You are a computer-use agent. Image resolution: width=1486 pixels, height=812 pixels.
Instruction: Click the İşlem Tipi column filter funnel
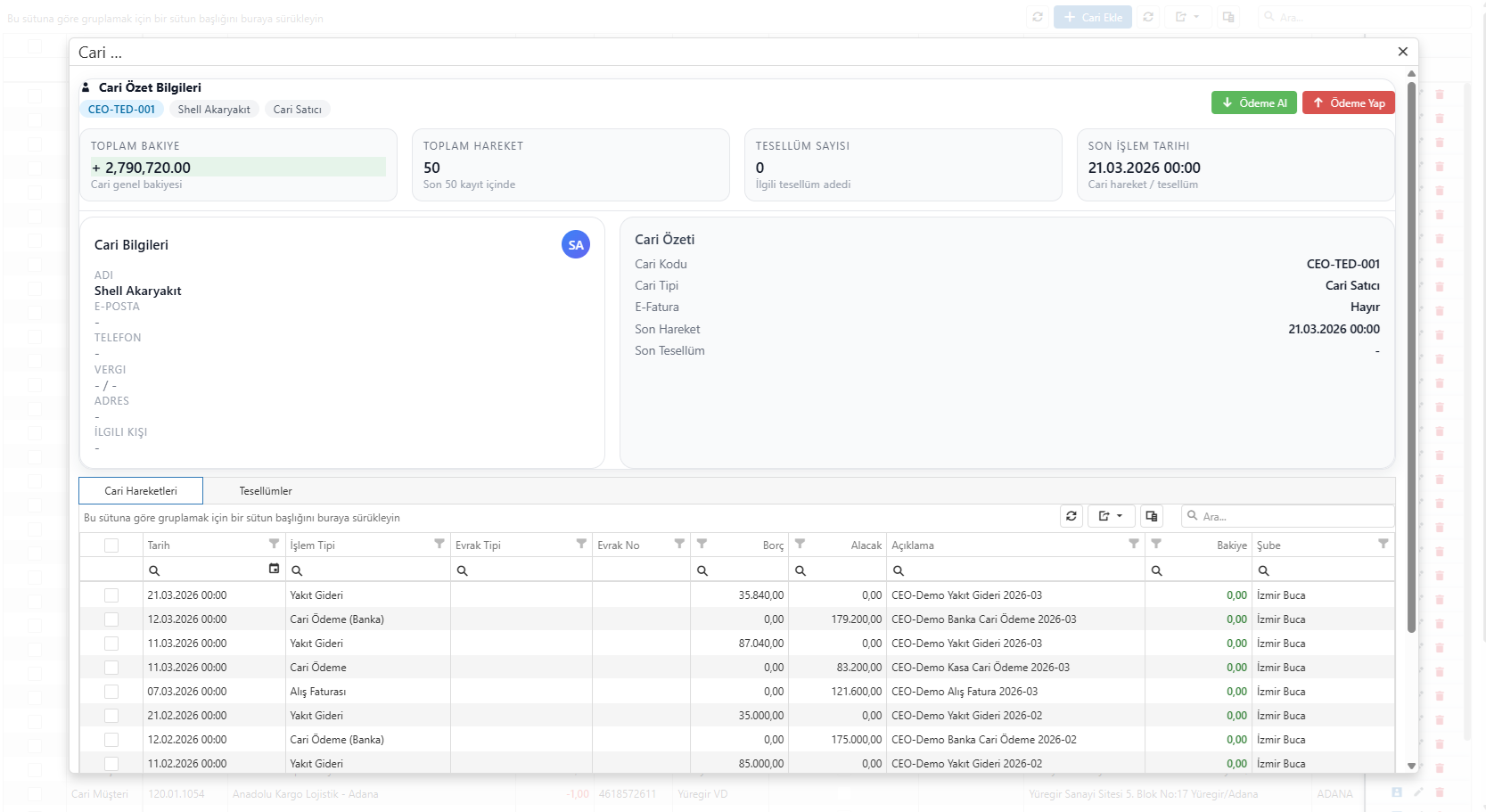[439, 544]
